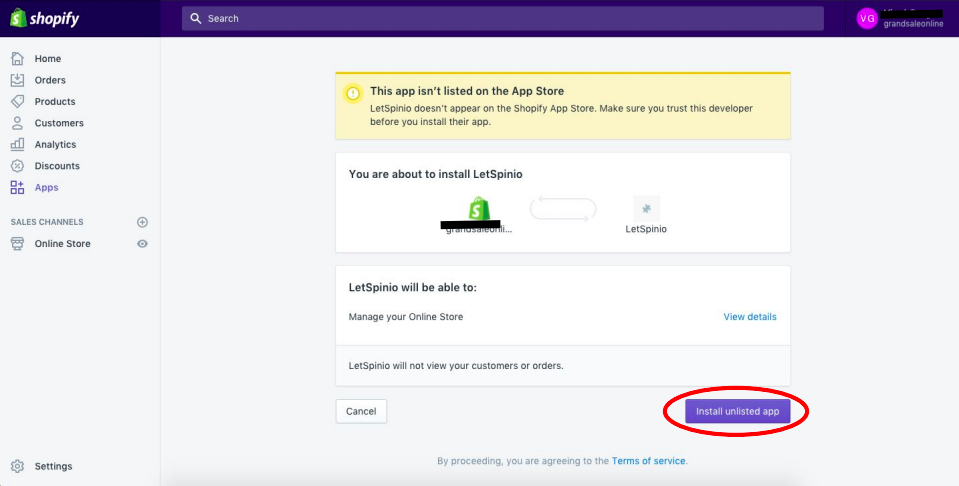Screen dimensions: 959x486
Task: Click the LetSpinio label under app icon
Action: tap(646, 229)
